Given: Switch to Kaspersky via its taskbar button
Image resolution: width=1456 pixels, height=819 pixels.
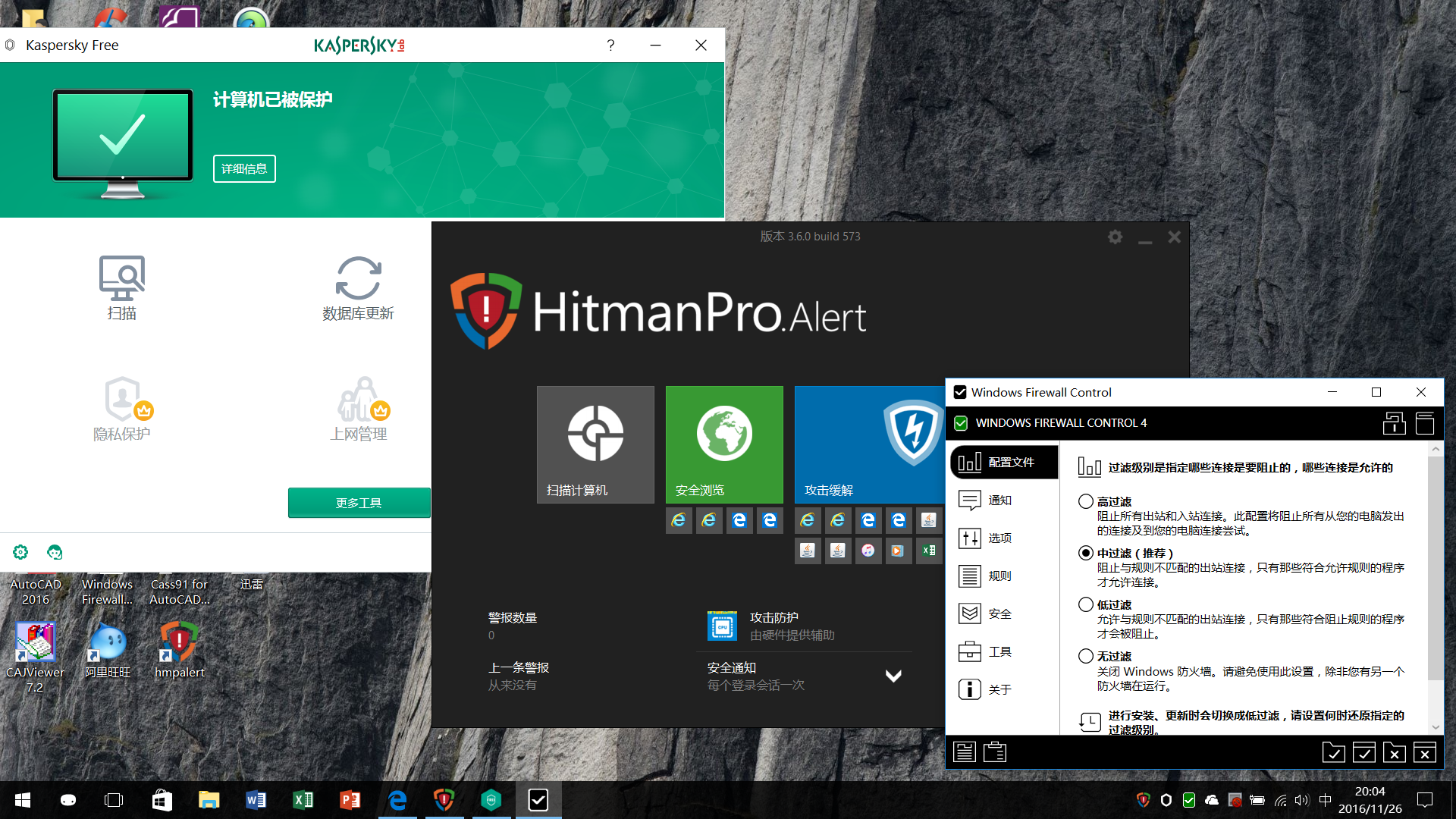Looking at the screenshot, I should click(x=491, y=800).
